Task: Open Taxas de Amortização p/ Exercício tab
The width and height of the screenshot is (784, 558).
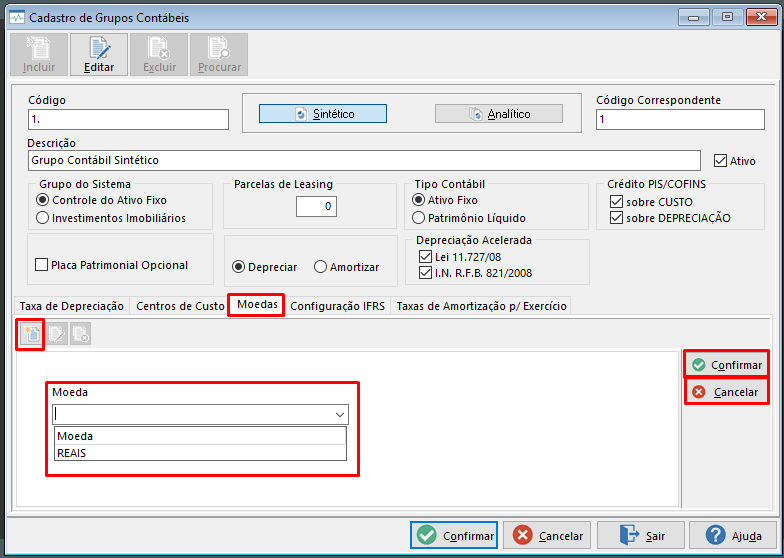Action: pos(482,306)
